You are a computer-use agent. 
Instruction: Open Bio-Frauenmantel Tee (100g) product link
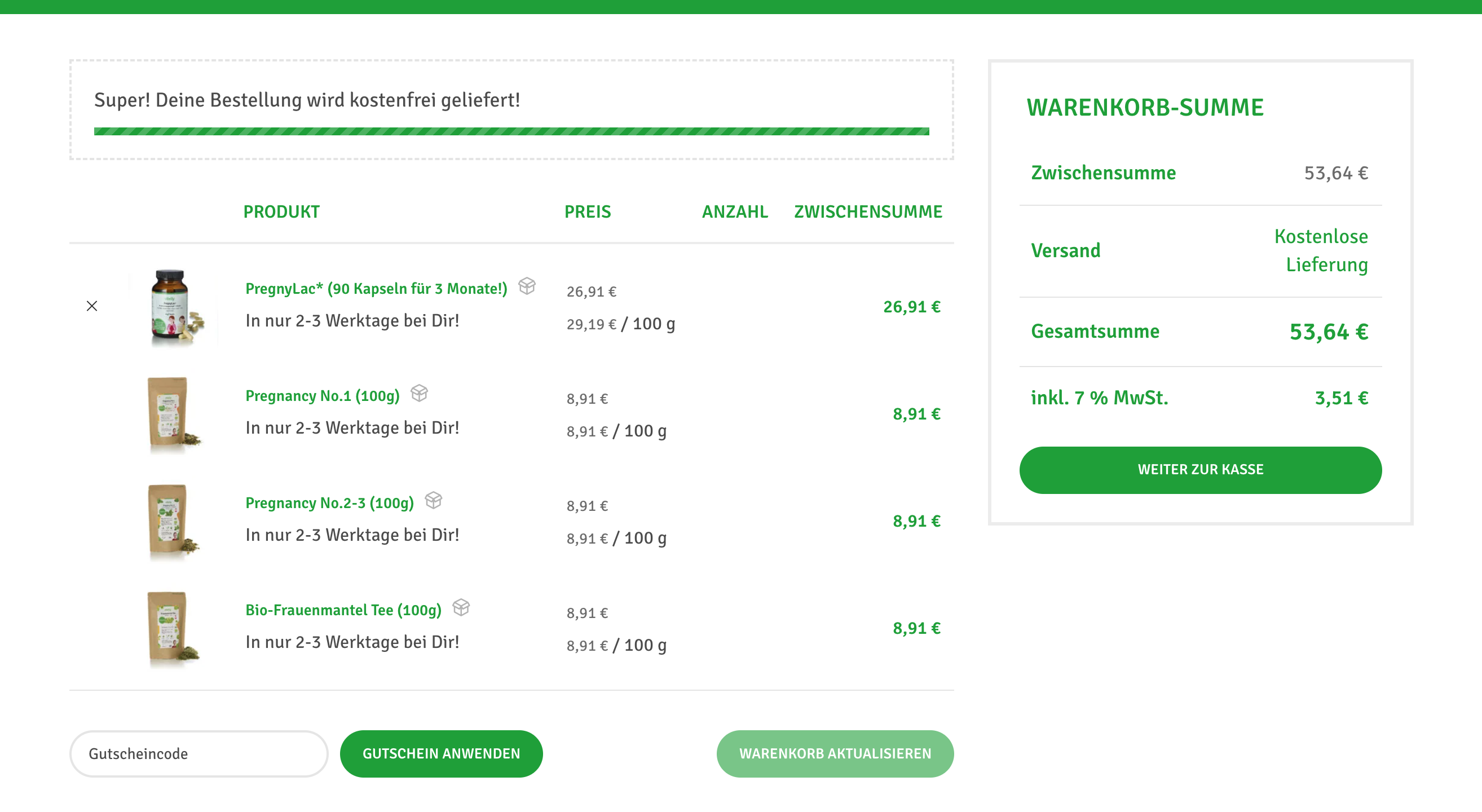343,610
